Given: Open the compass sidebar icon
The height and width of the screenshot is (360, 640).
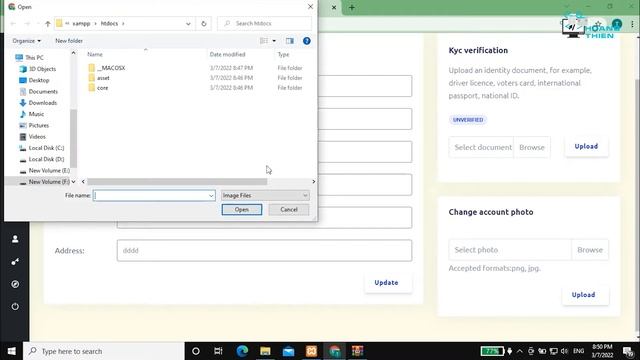Looking at the screenshot, I should pyautogui.click(x=15, y=284).
